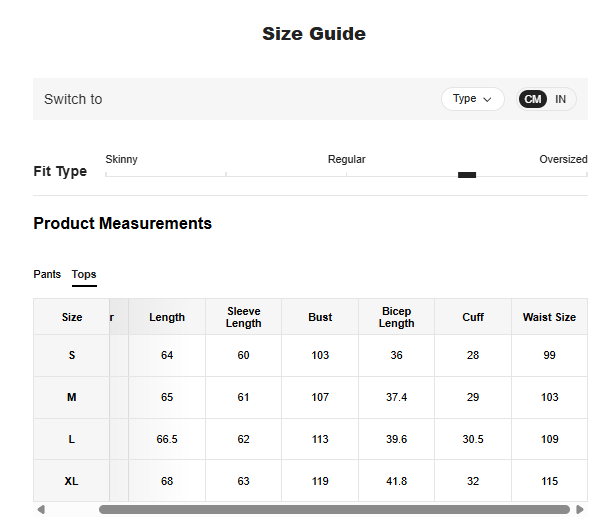The width and height of the screenshot is (603, 532).
Task: Click the horizontal table scrollbar thumb
Action: click(x=334, y=510)
